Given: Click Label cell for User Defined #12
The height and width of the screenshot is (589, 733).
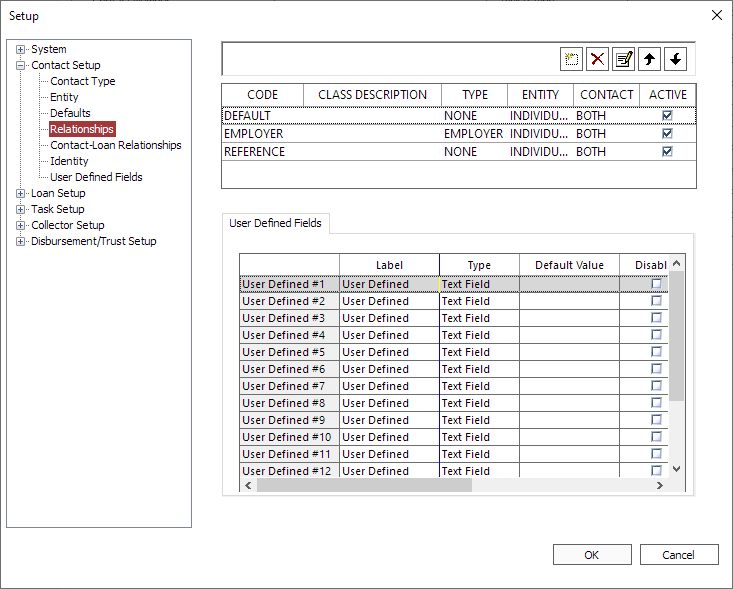Looking at the screenshot, I should point(389,470).
